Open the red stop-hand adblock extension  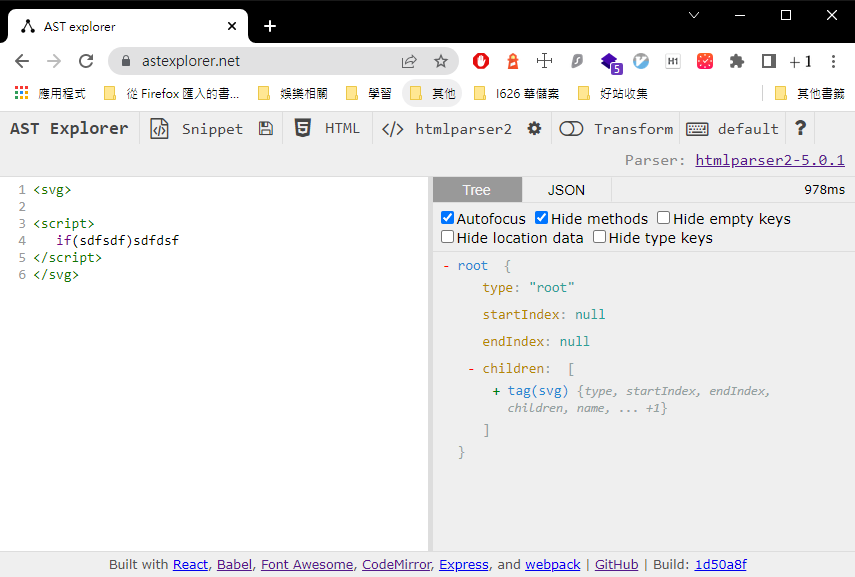[480, 61]
